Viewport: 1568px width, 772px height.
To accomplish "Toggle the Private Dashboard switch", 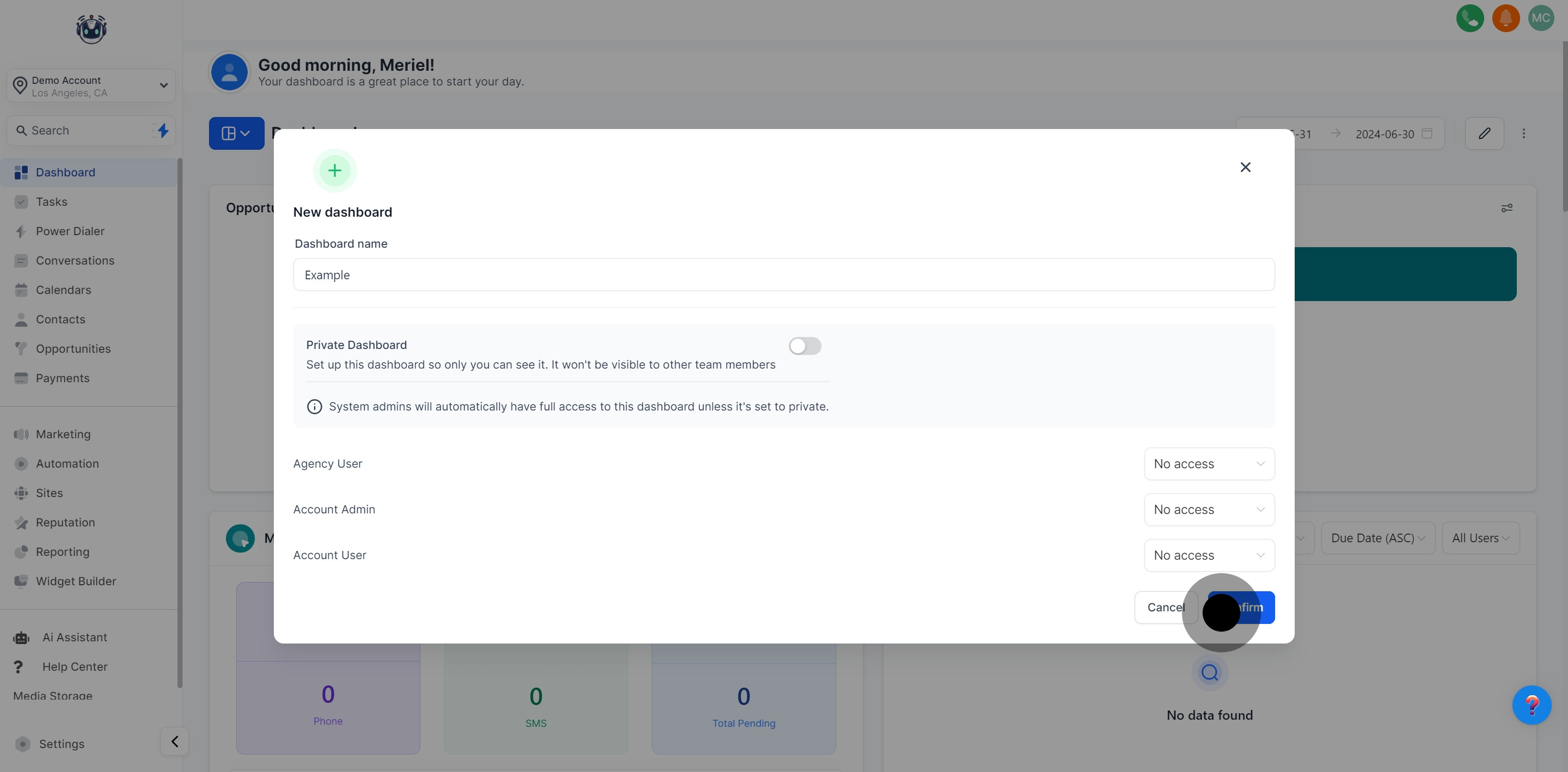I will [x=805, y=346].
